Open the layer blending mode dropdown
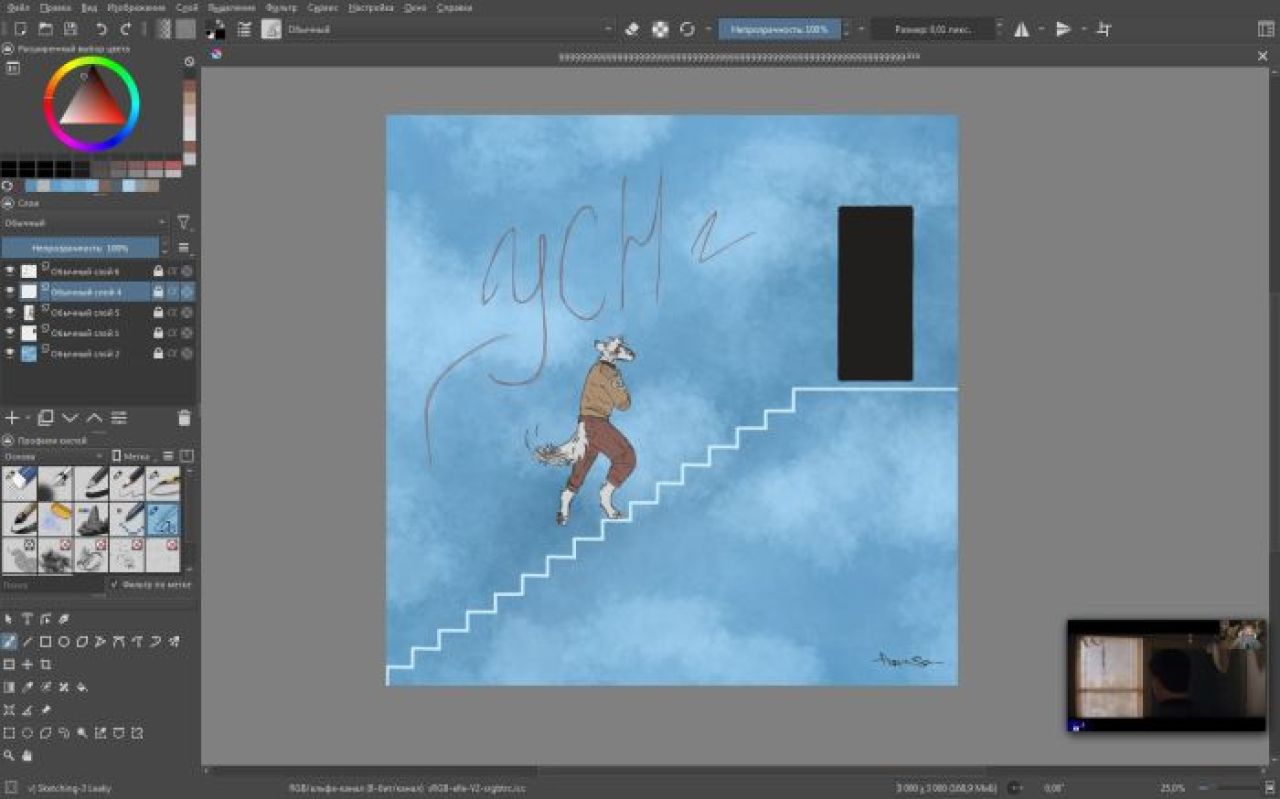1280x799 pixels. 84,222
